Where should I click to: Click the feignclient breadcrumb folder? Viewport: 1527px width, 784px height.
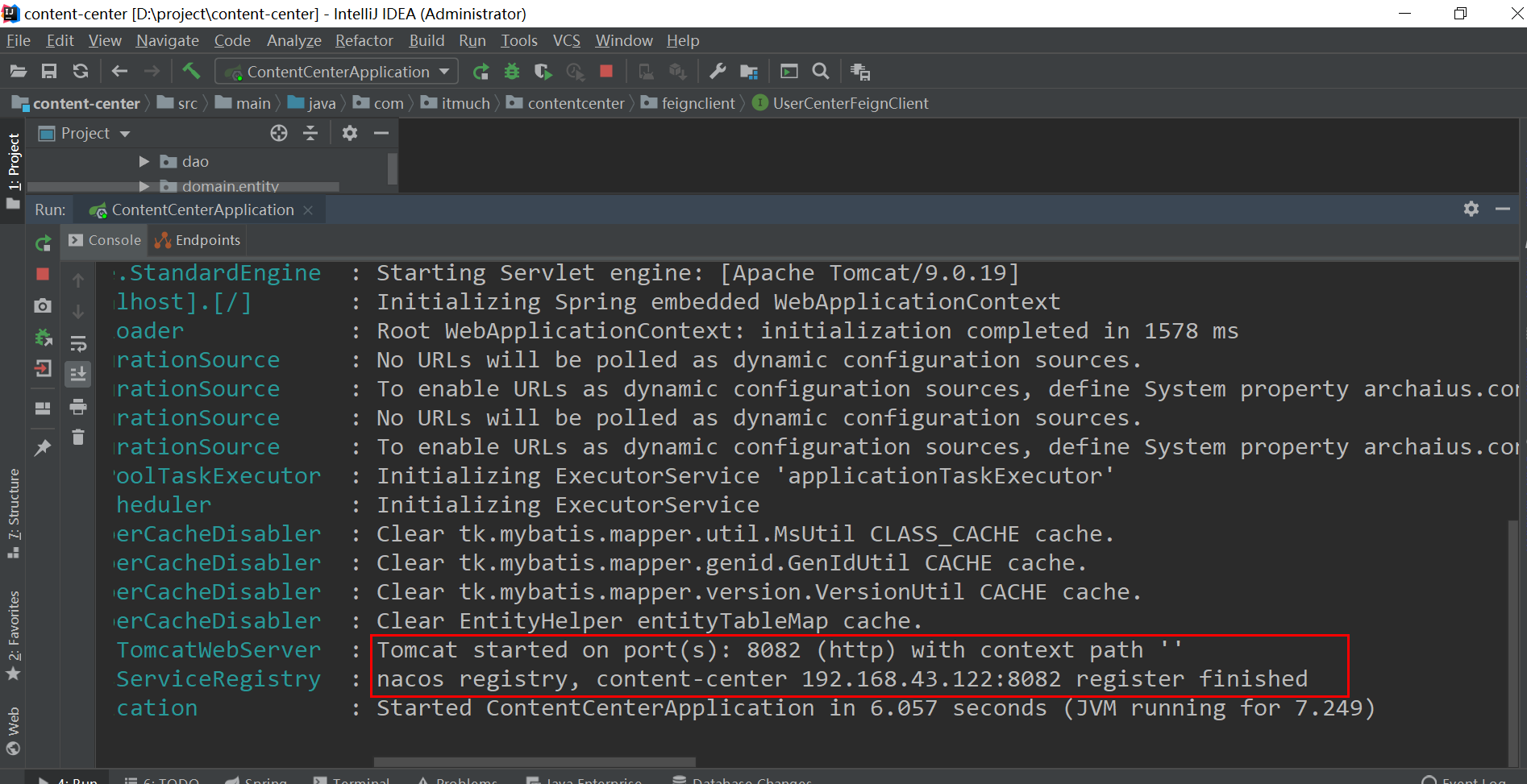pos(689,103)
